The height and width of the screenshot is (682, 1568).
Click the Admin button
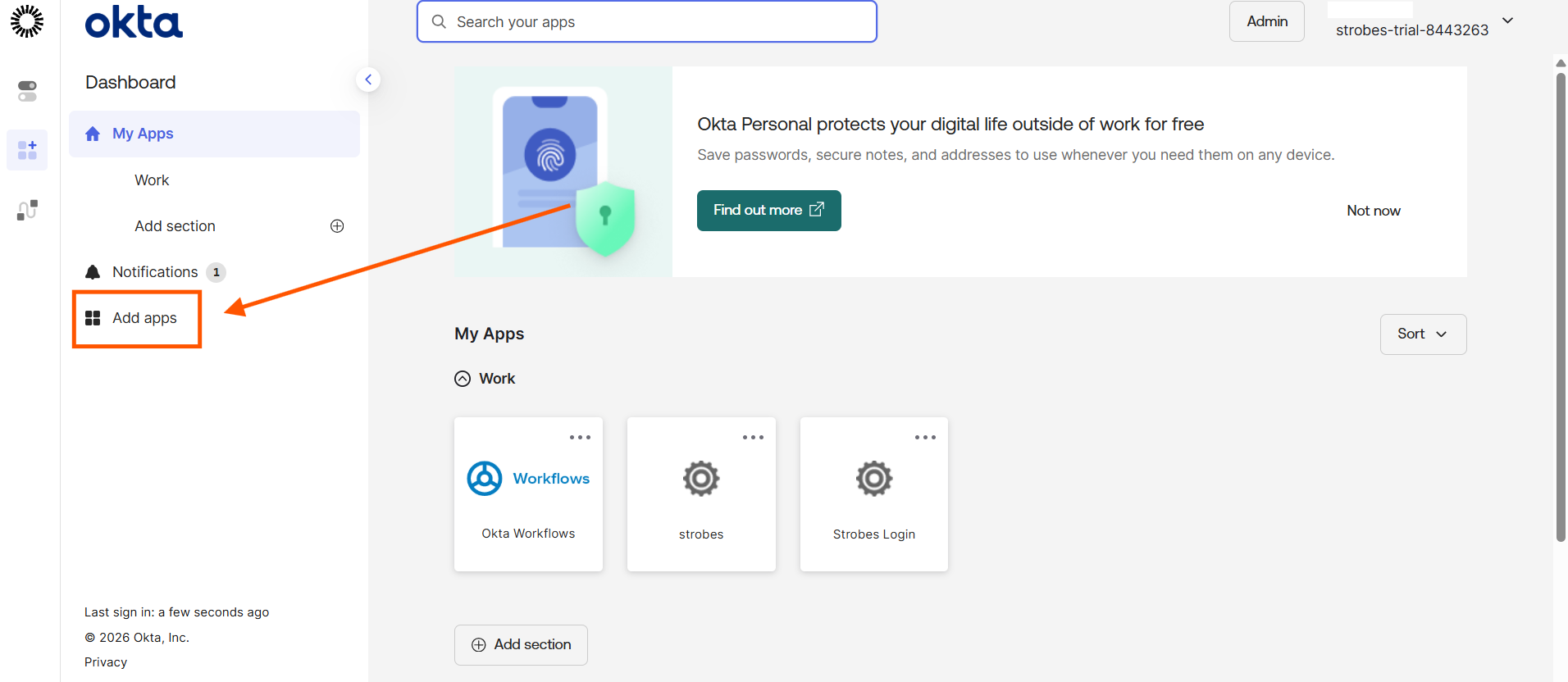pyautogui.click(x=1267, y=22)
